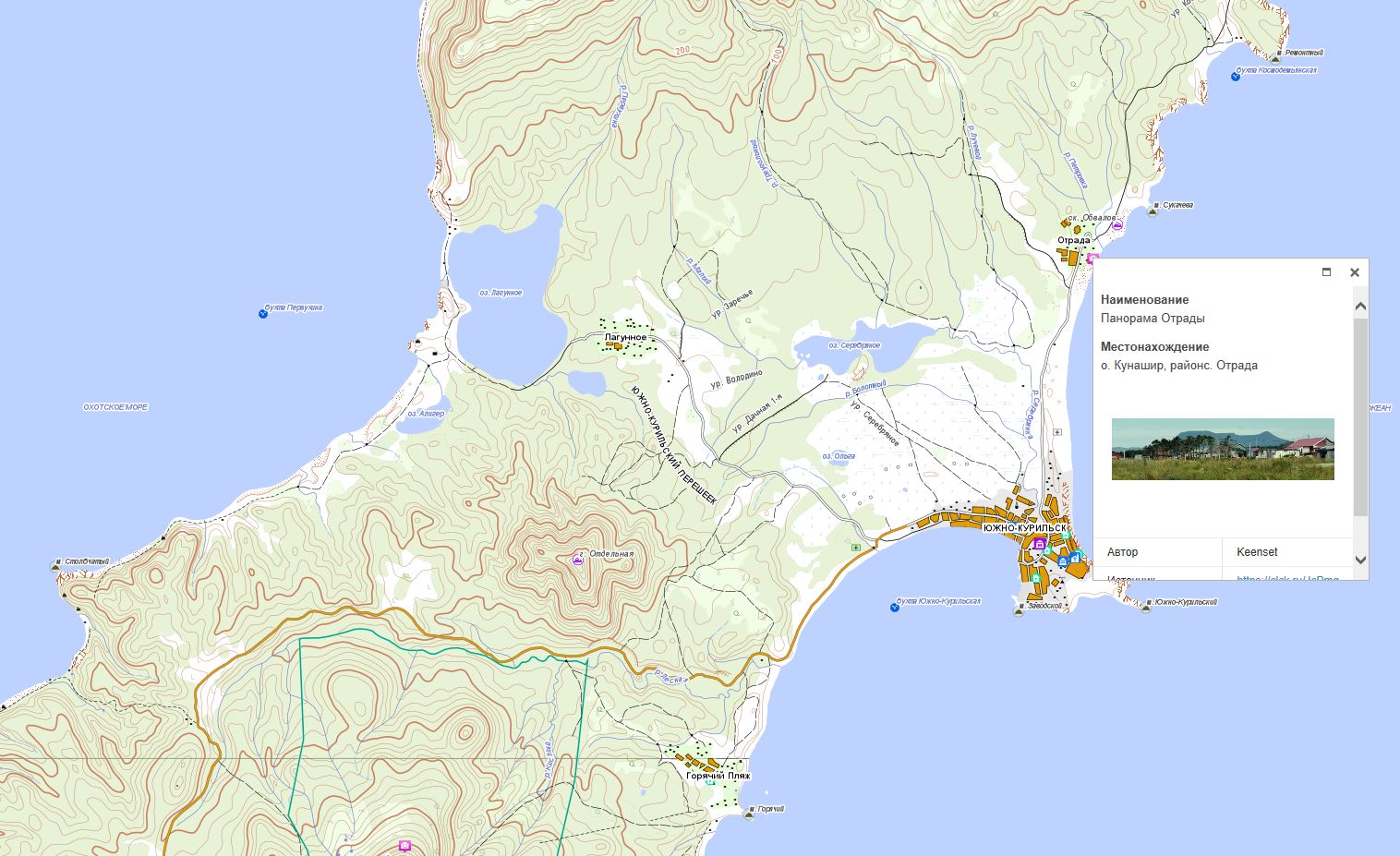
Task: Click the popup scrollbar down arrow
Action: 1360,560
